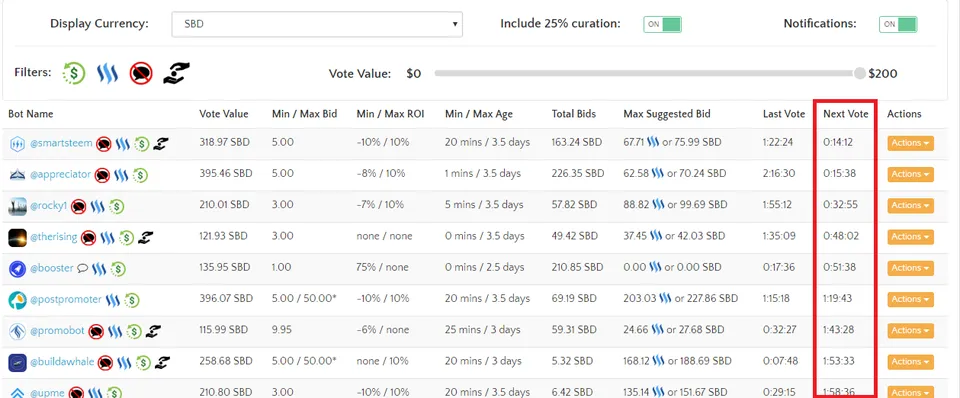Click the Min / Max ROI column header
The width and height of the screenshot is (960, 398).
click(391, 114)
